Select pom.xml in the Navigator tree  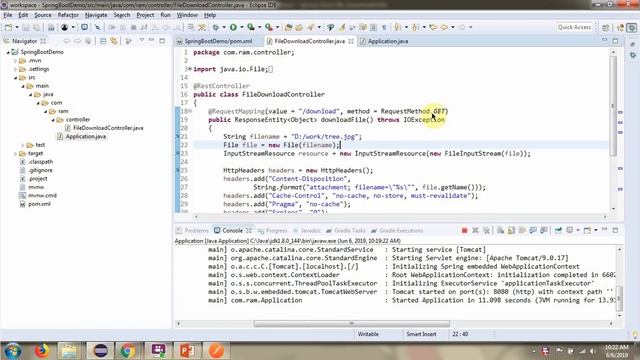pos(40,204)
